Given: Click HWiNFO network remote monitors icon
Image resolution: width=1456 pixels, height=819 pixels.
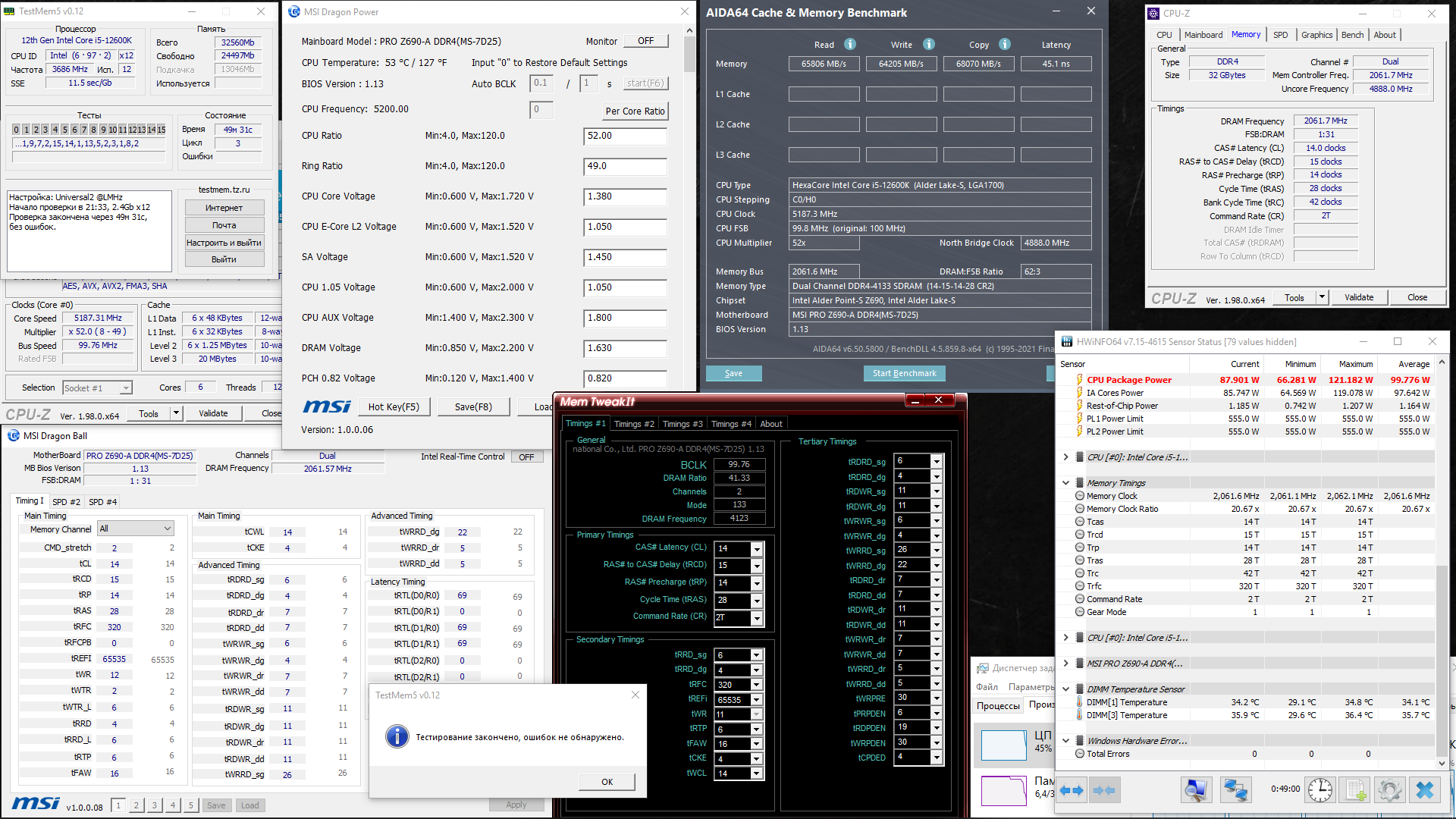Looking at the screenshot, I should tap(1235, 790).
